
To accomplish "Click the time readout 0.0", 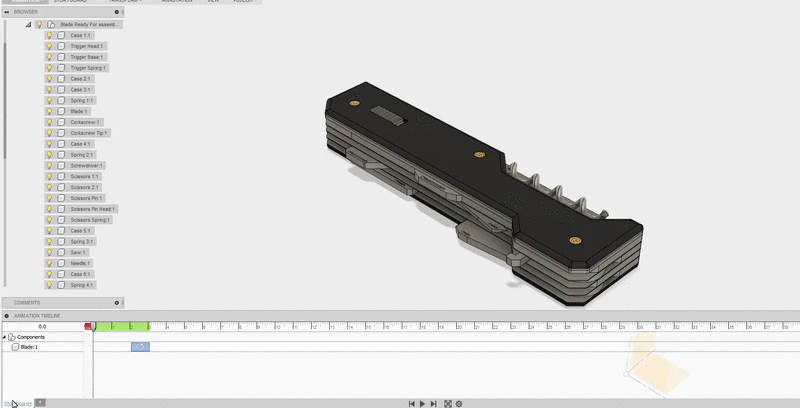I will pos(42,326).
